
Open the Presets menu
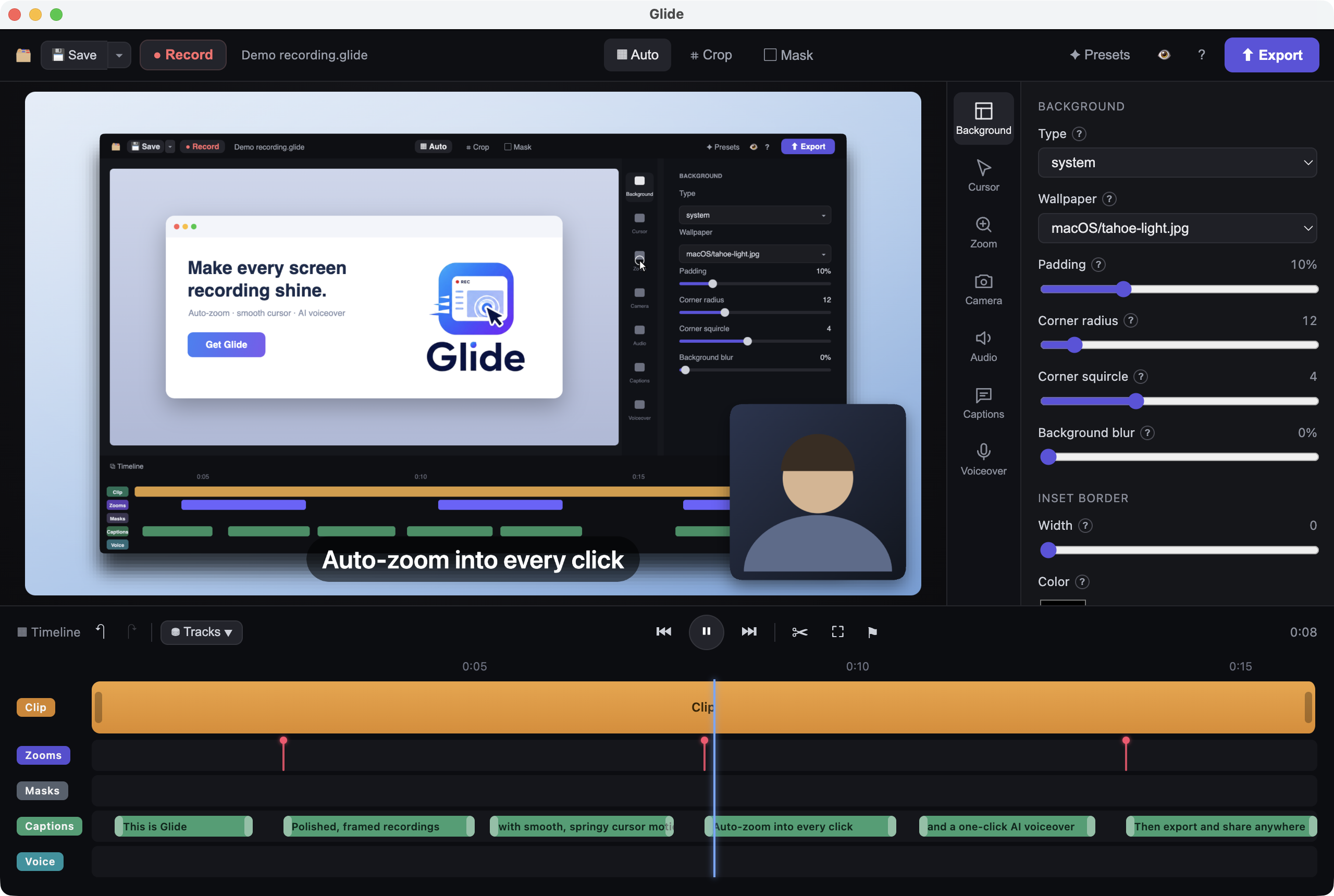click(x=1100, y=55)
